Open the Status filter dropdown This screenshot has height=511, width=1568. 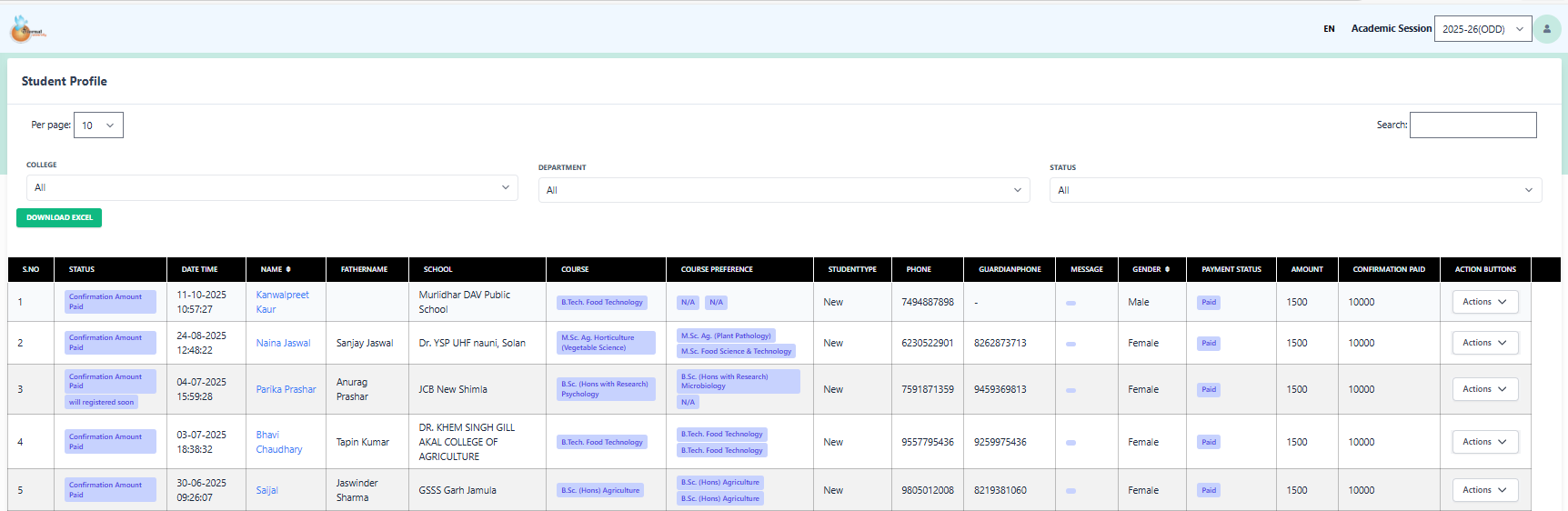pyautogui.click(x=1294, y=190)
